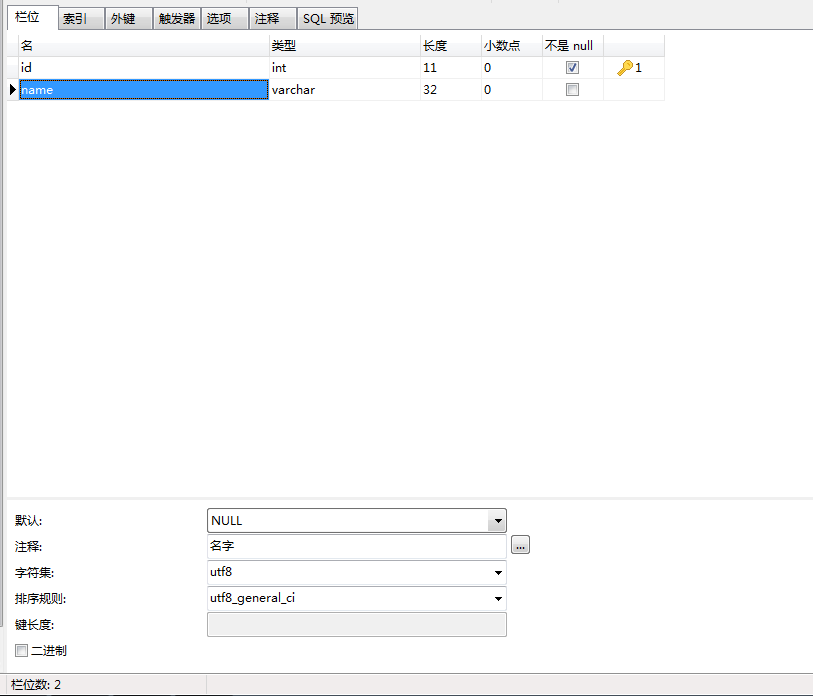The height and width of the screenshot is (696, 813).
Task: Click the disabled 键长度 field
Action: point(357,624)
